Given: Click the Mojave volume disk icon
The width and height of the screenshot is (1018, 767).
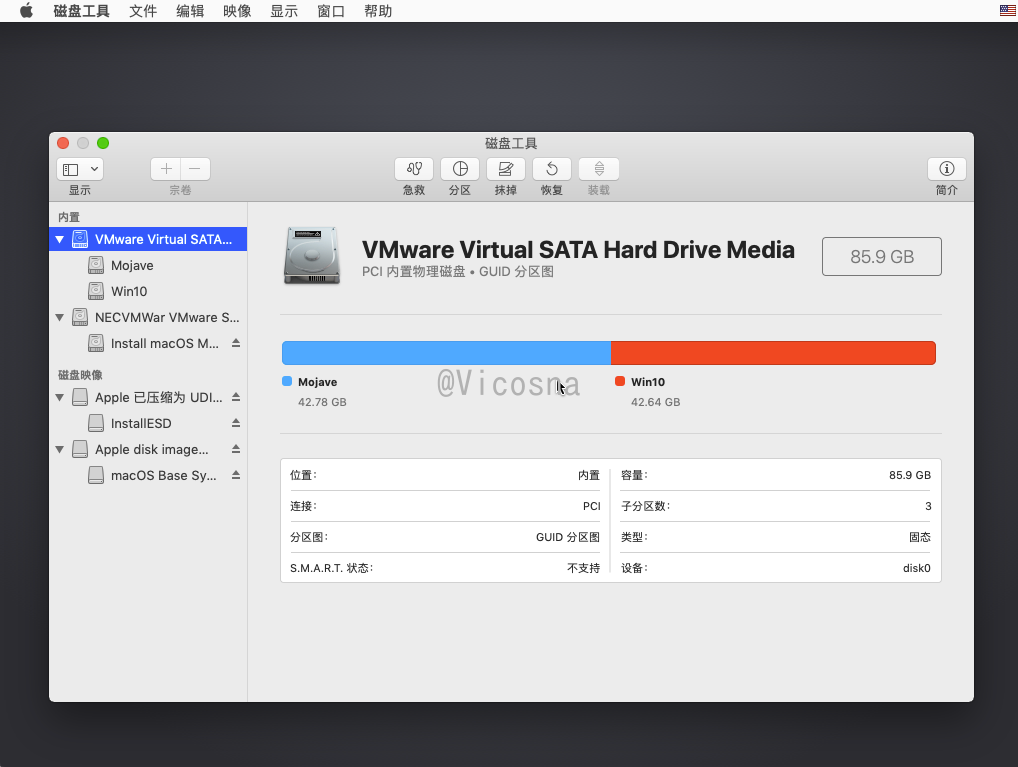Looking at the screenshot, I should [96, 265].
